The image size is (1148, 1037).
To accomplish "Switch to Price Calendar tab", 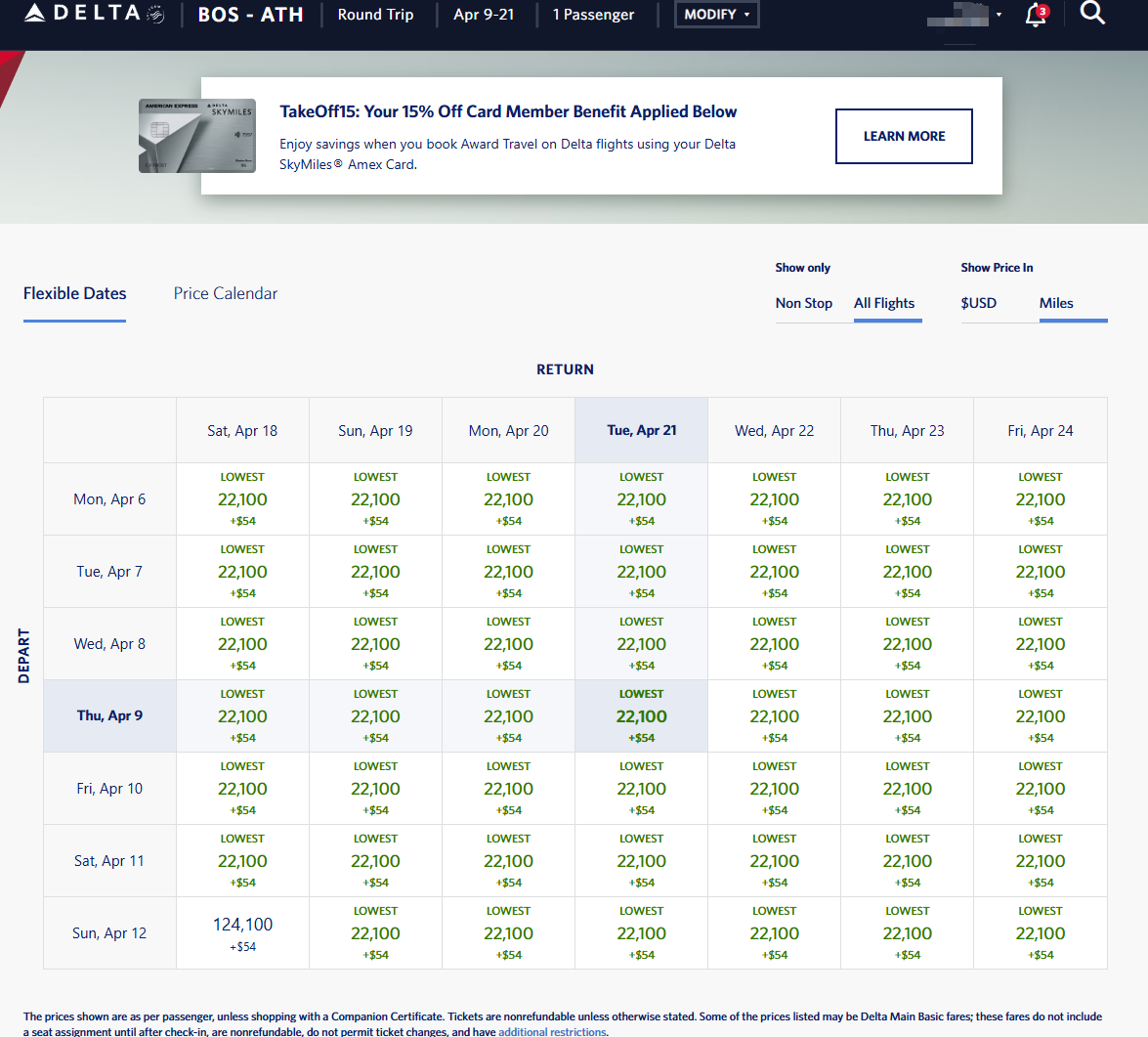I will tap(226, 293).
